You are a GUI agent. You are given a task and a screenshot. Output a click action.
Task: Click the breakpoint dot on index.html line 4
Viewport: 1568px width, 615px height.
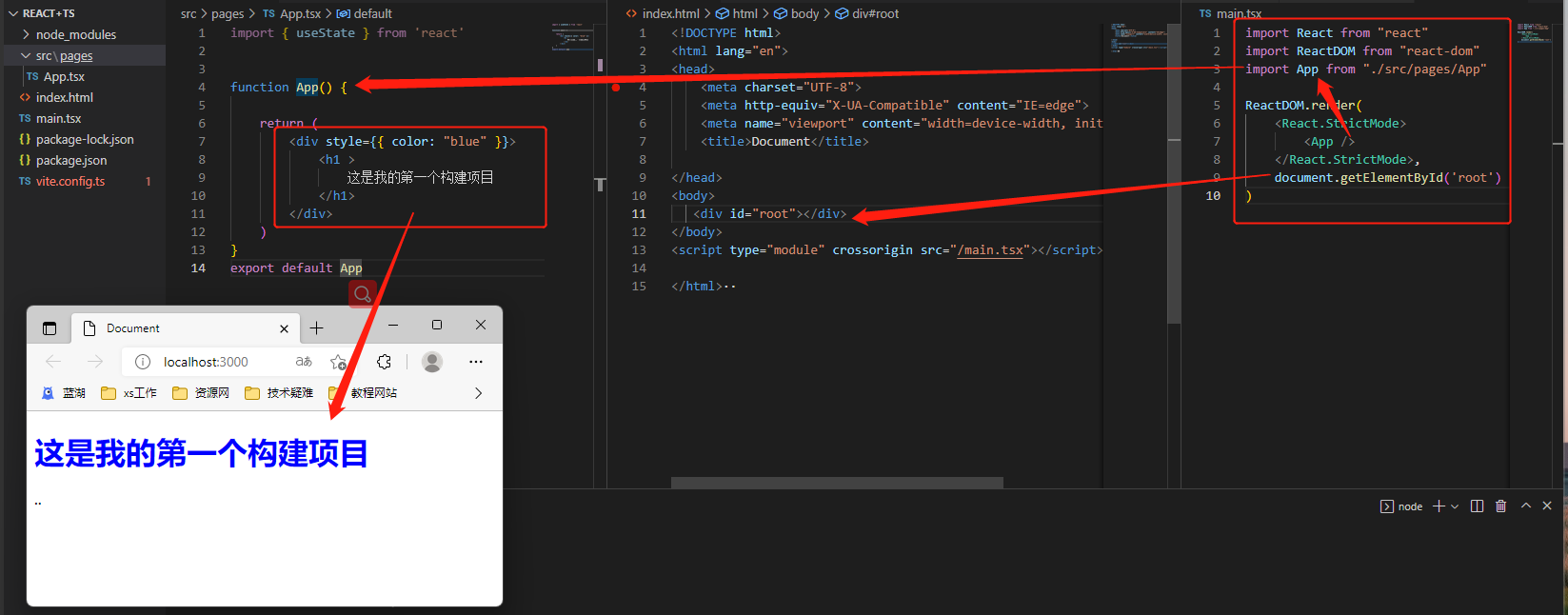pos(616,88)
